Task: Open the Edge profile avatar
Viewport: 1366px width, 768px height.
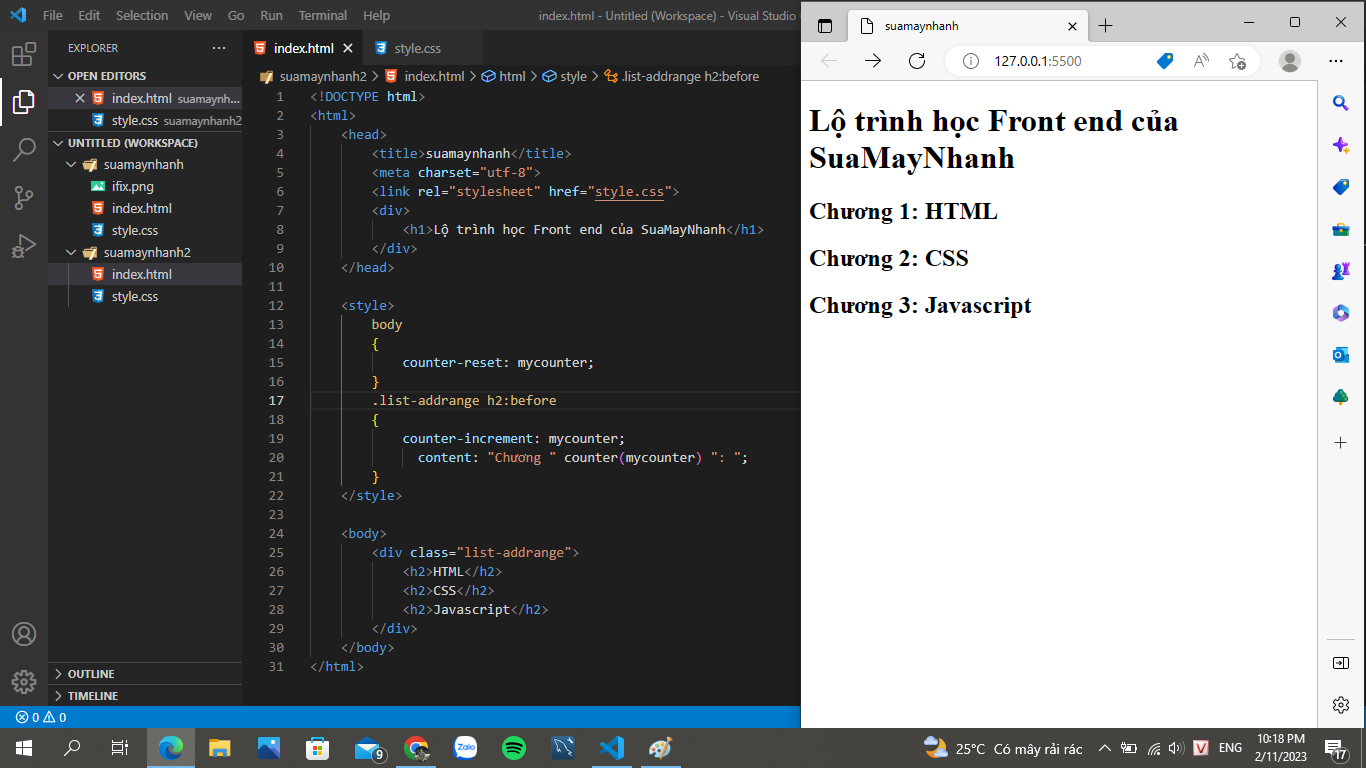Action: (1290, 61)
